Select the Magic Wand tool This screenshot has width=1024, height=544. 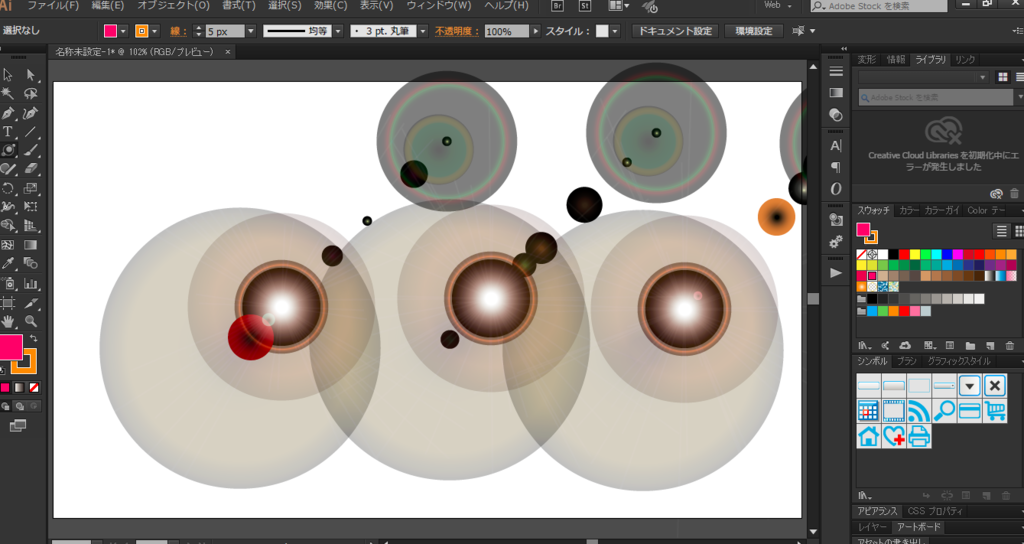(8, 93)
